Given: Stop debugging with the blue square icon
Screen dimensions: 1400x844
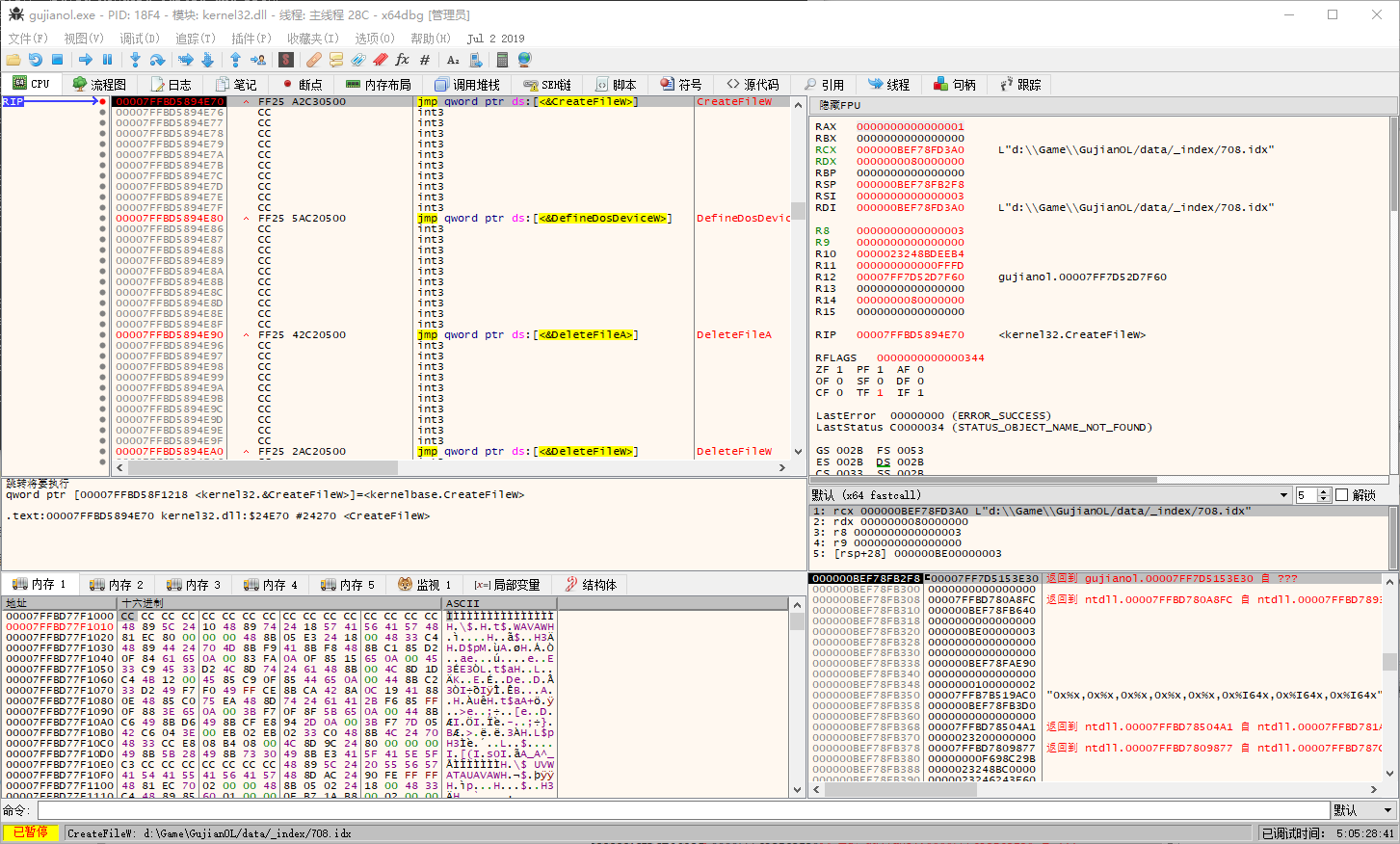Looking at the screenshot, I should (x=57, y=60).
